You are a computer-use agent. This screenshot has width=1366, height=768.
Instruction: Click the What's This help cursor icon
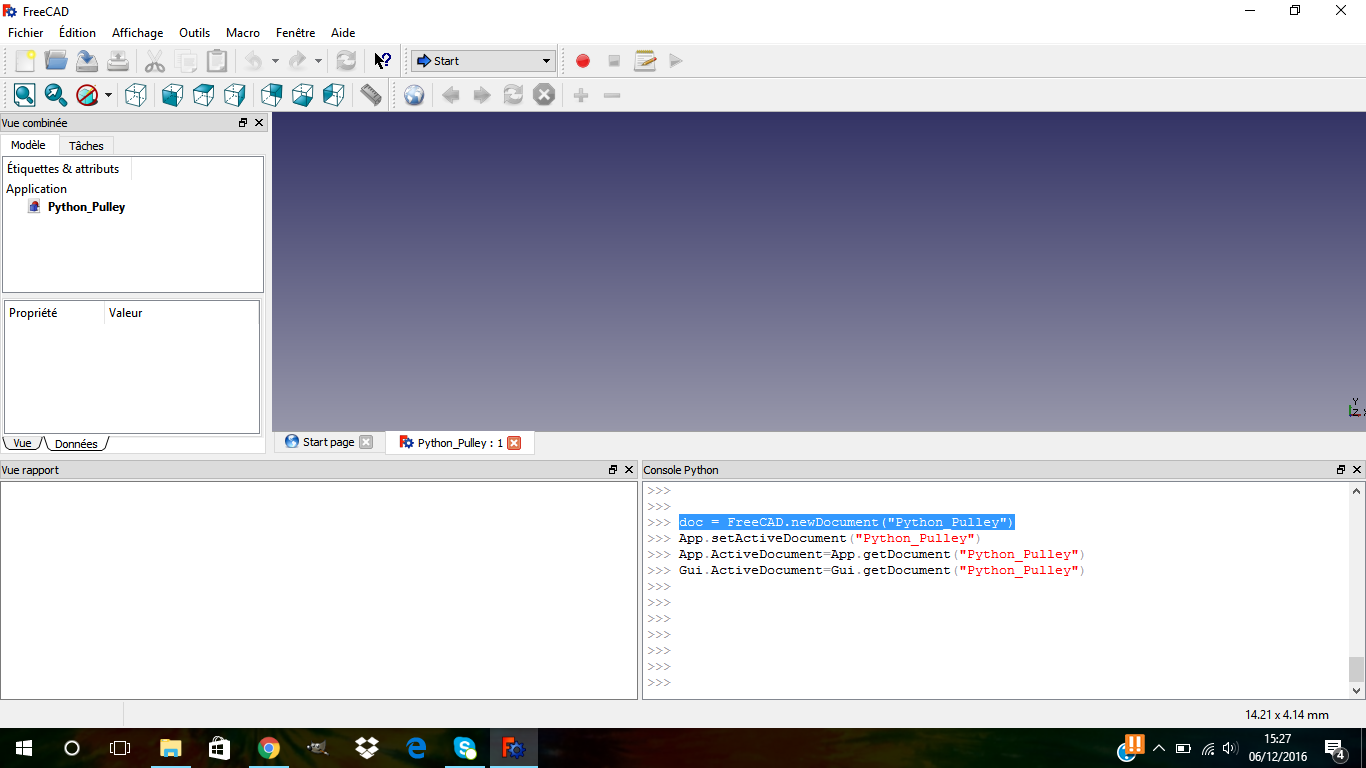pyautogui.click(x=382, y=61)
